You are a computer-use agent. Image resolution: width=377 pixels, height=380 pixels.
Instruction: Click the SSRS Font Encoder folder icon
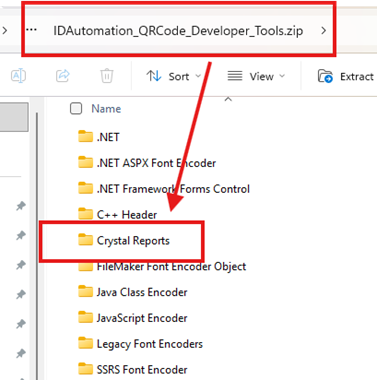[x=85, y=369]
